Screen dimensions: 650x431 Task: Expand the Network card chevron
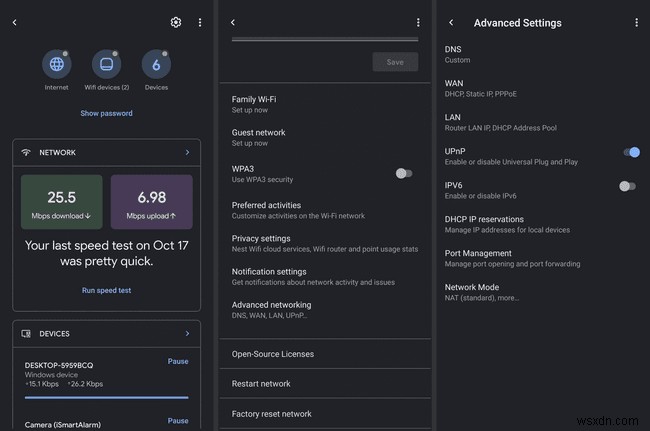(187, 152)
